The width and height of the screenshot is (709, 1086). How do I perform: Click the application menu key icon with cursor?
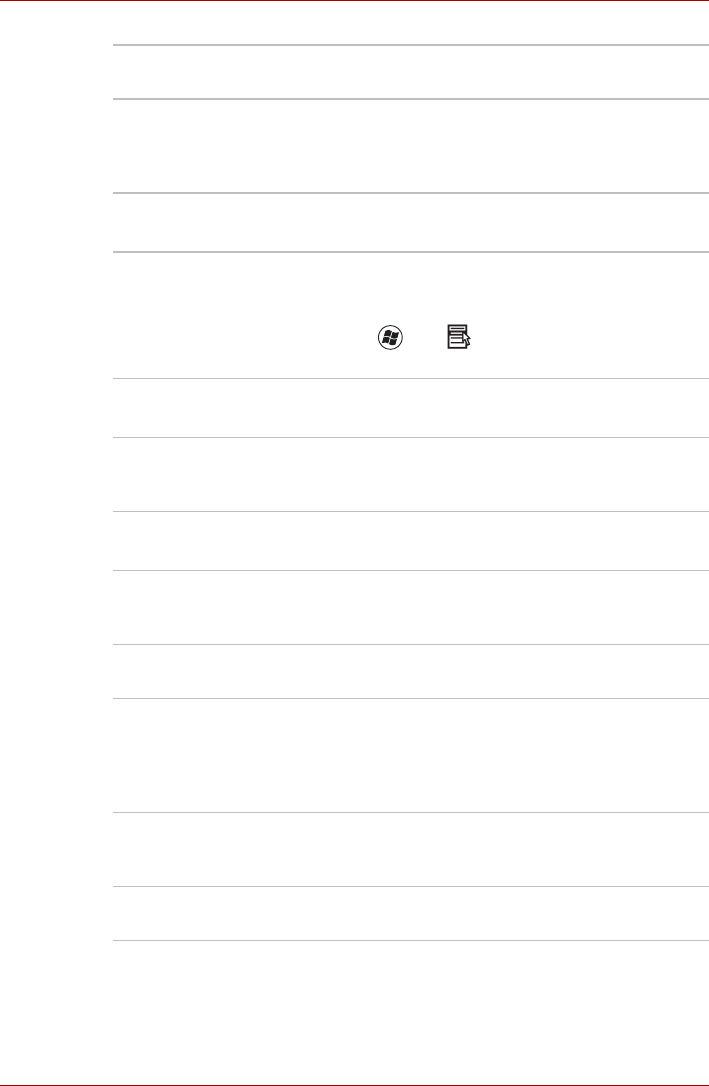[459, 337]
